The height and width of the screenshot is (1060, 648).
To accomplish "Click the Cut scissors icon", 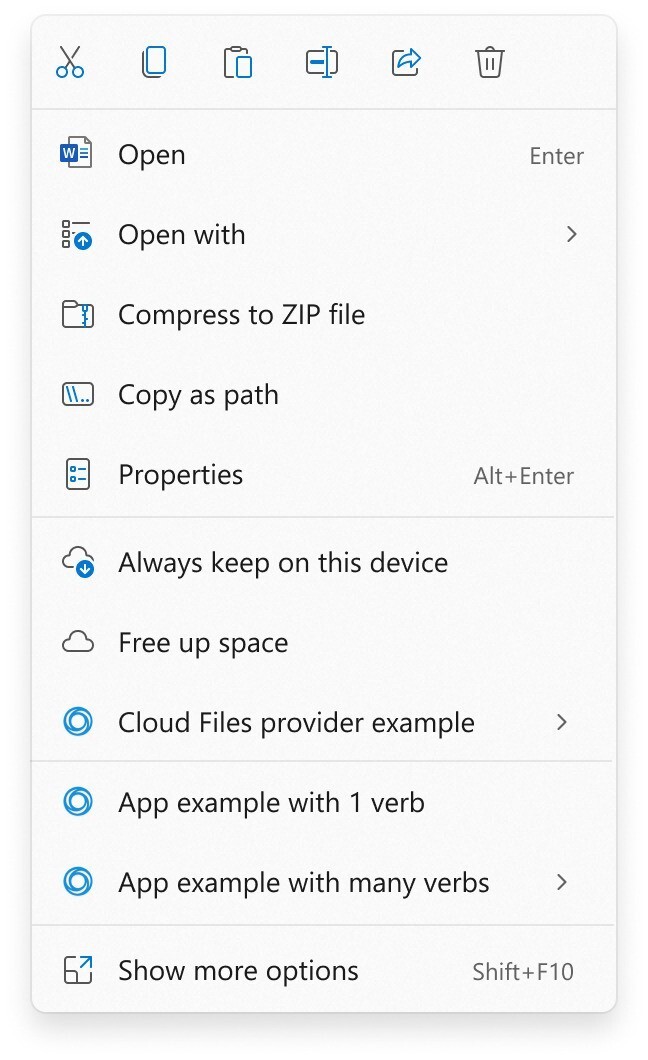I will [x=70, y=63].
